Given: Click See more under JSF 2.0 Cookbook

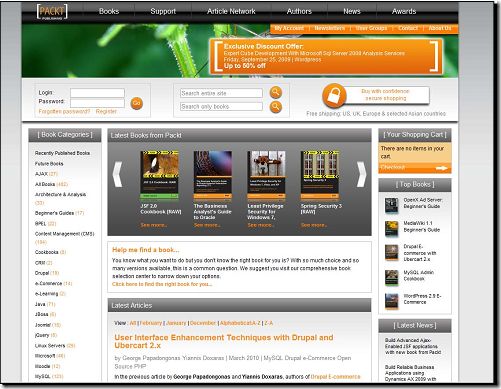Looking at the screenshot, I should click(153, 225).
